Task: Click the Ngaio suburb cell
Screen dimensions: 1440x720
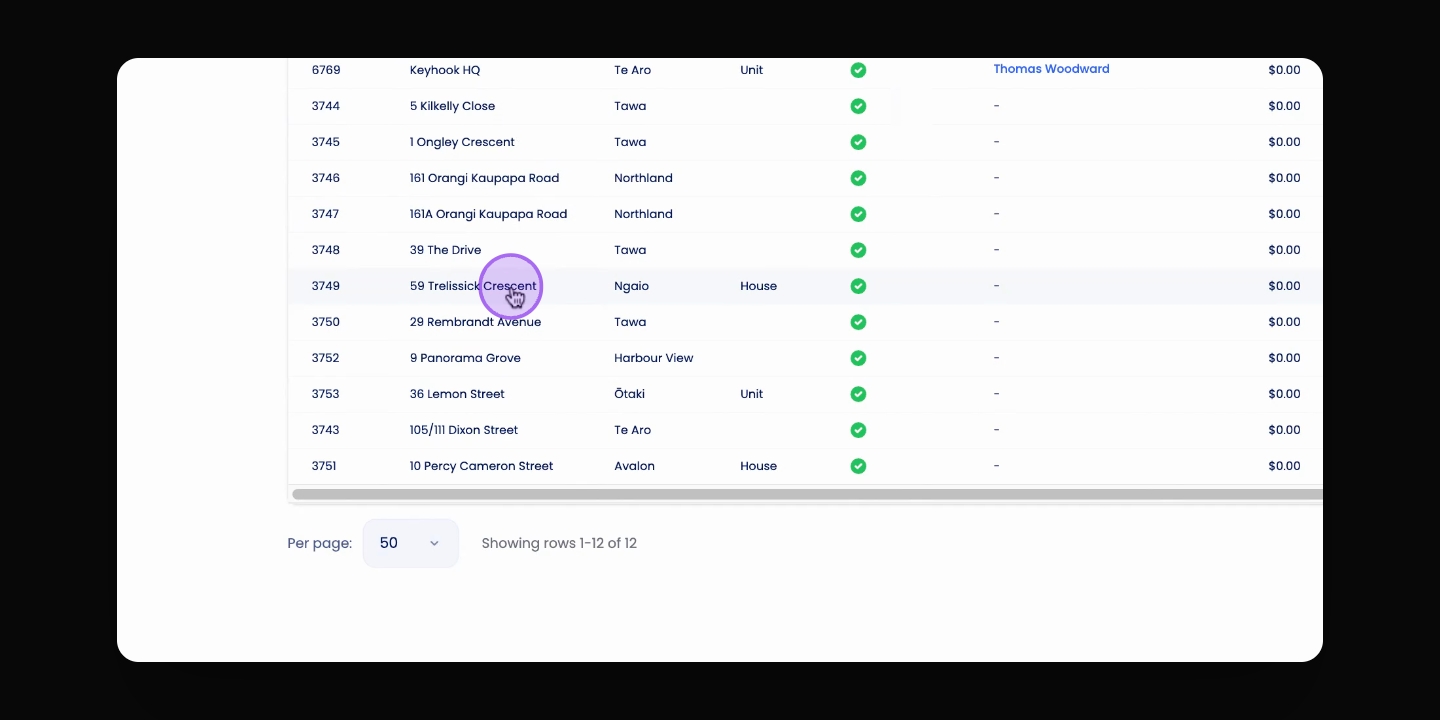Action: 631,286
